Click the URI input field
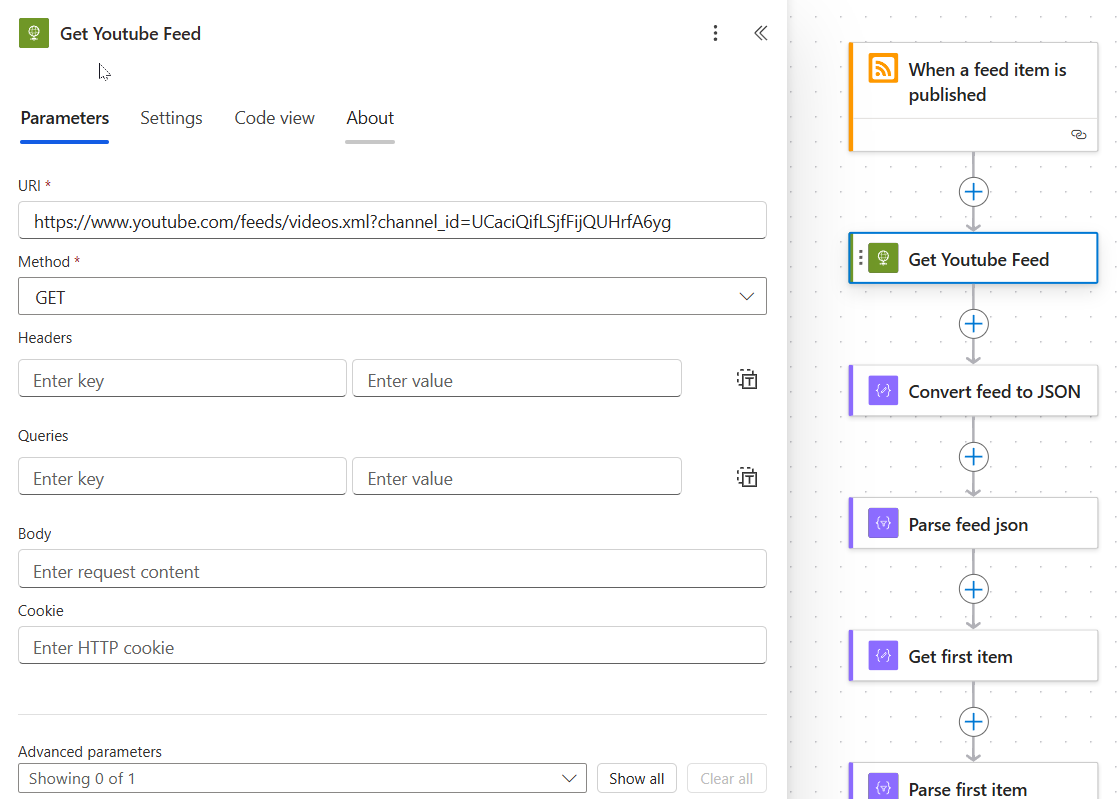 pos(392,221)
